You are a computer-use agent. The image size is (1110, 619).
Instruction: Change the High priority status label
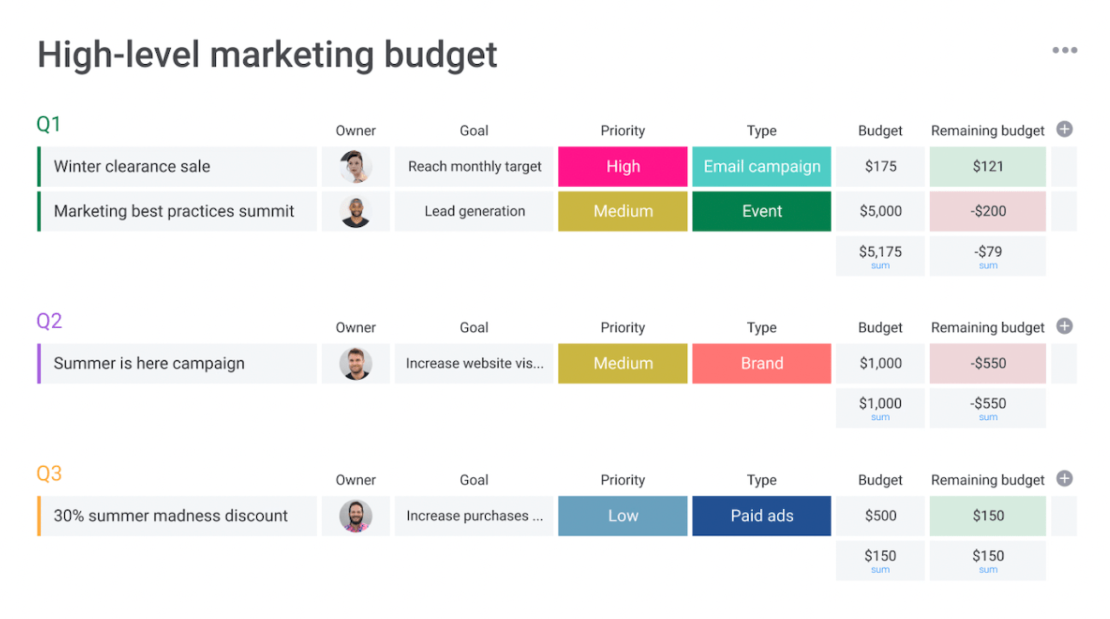[x=622, y=166]
